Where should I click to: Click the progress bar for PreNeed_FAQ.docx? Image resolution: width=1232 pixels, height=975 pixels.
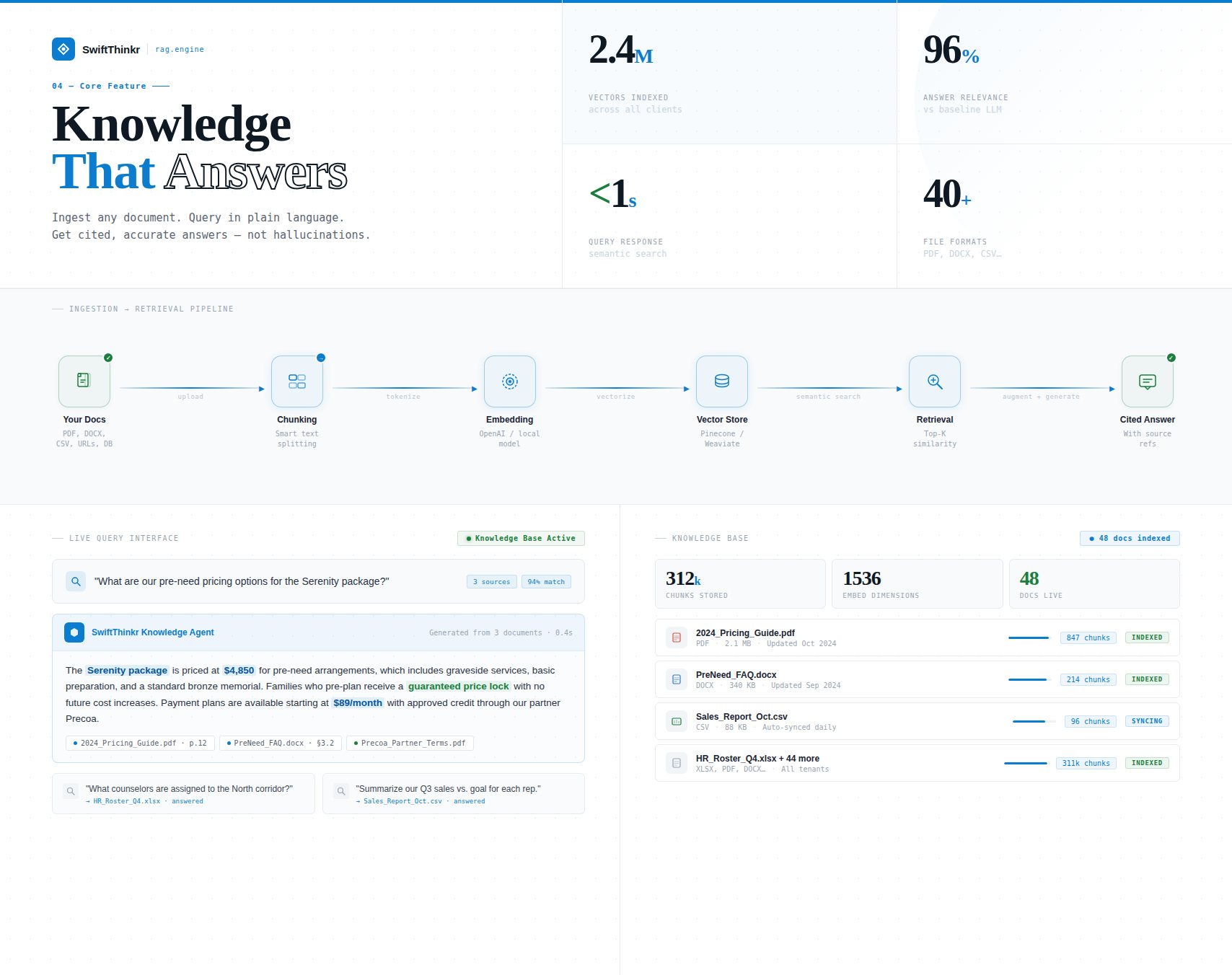[x=1029, y=679]
